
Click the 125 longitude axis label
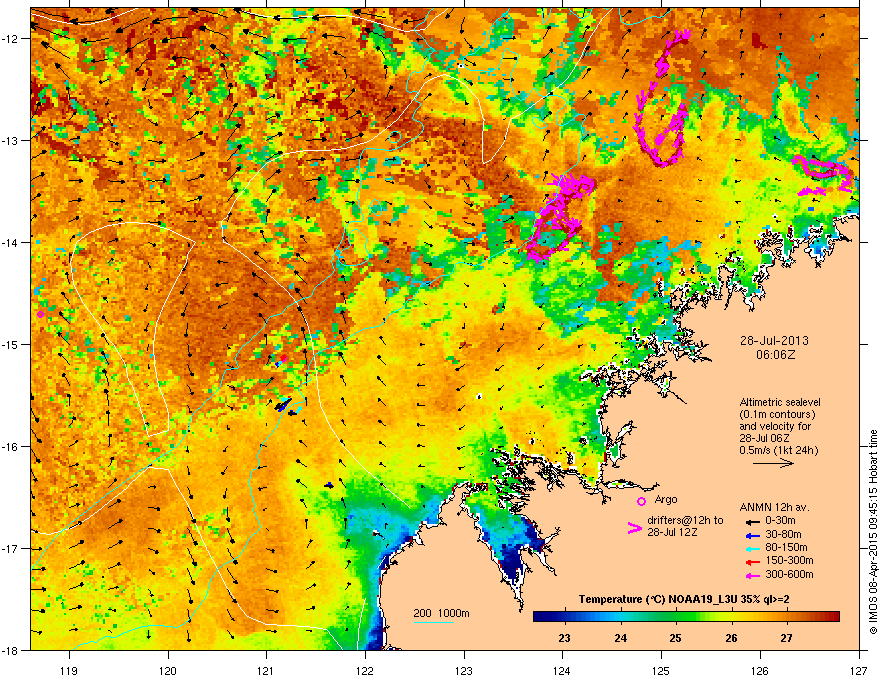(x=661, y=670)
